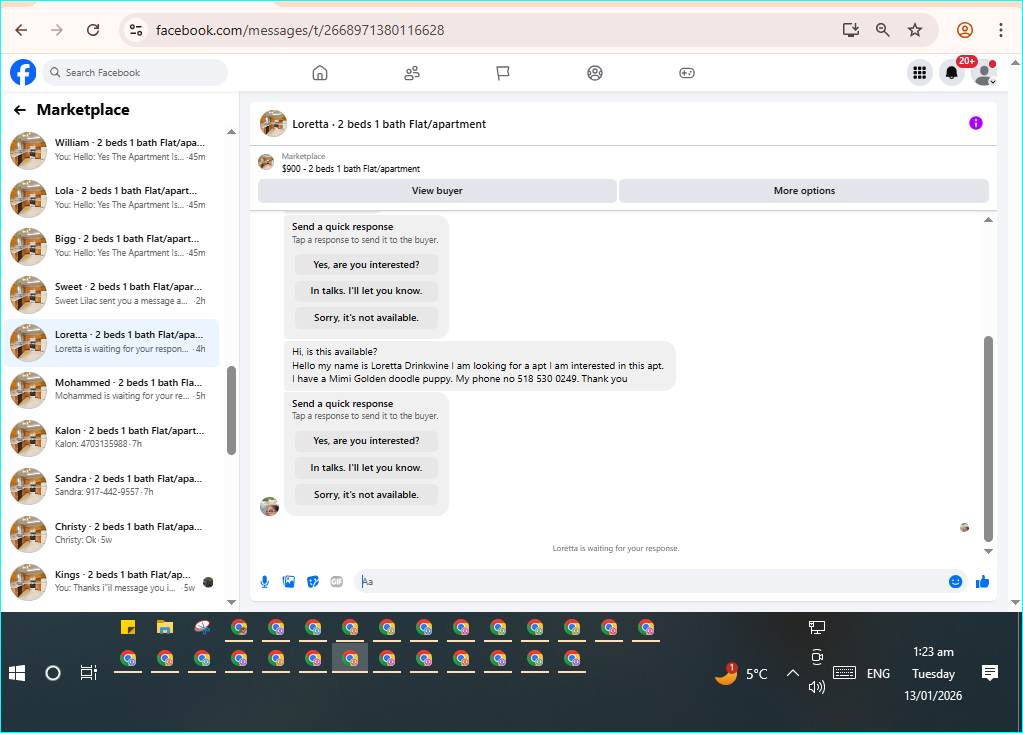Click Loretta's message with phone number

(480, 366)
